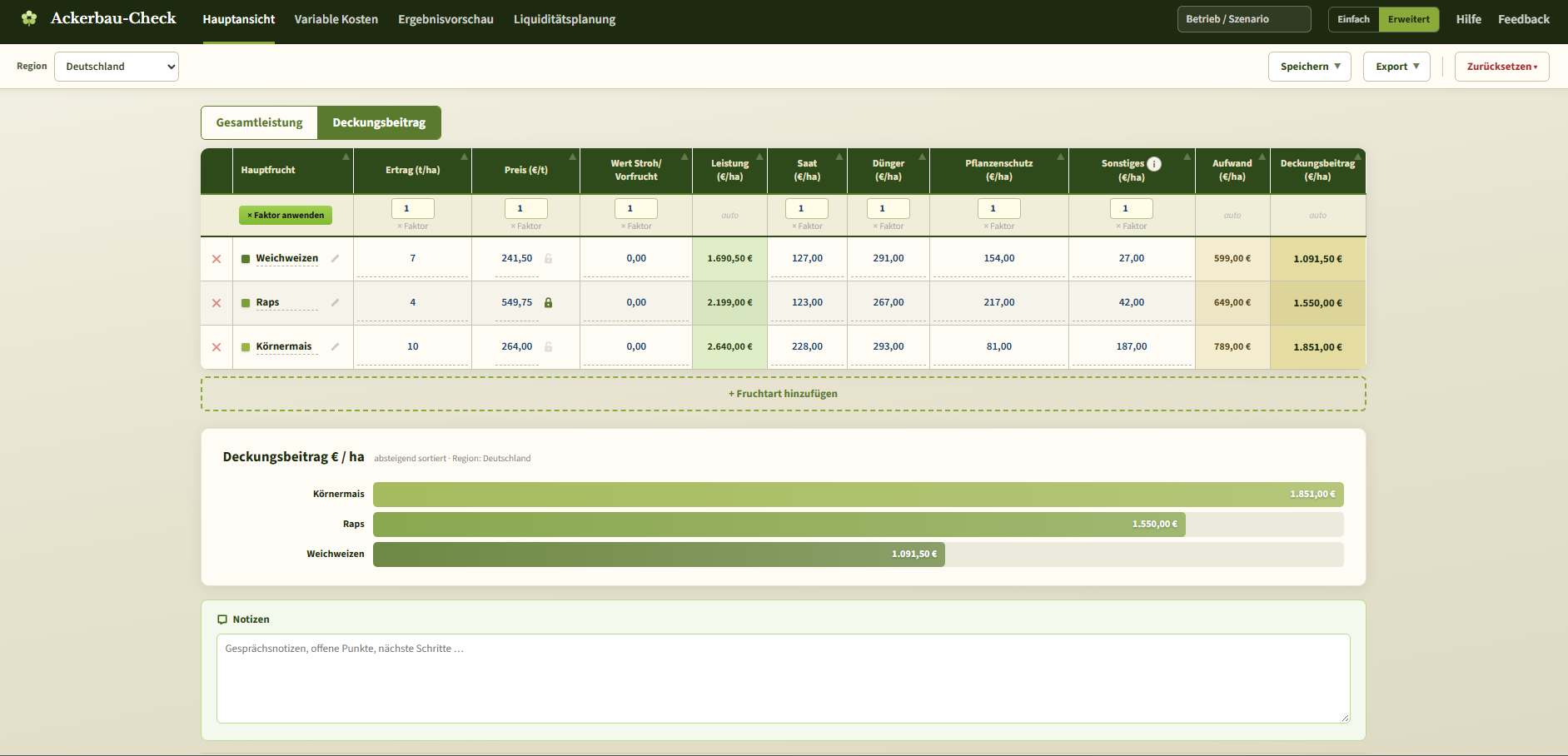1568x756 pixels.
Task: Switch to the Gesamtleistung view tab
Action: coord(259,122)
